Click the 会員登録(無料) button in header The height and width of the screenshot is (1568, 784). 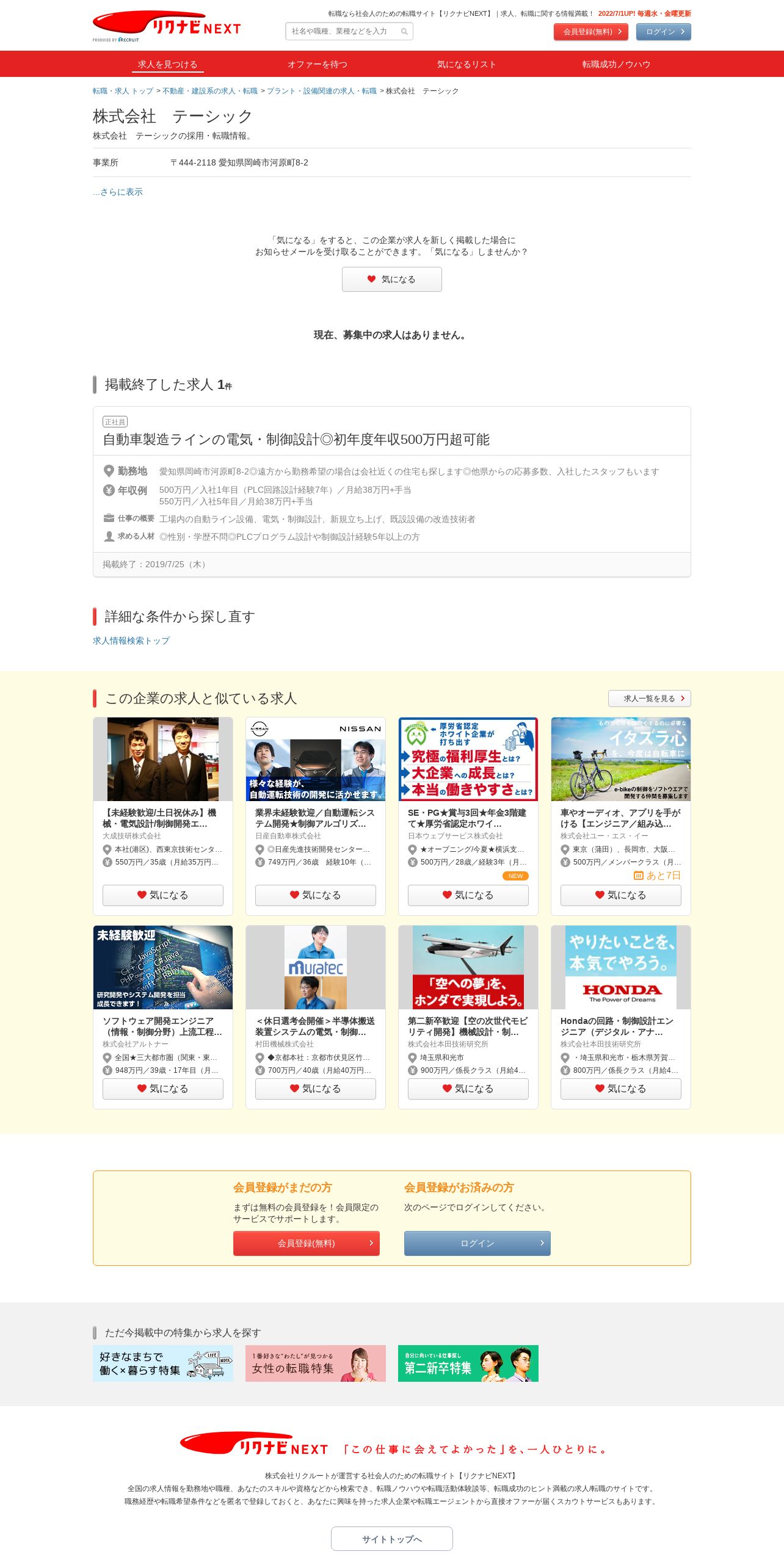(x=591, y=32)
